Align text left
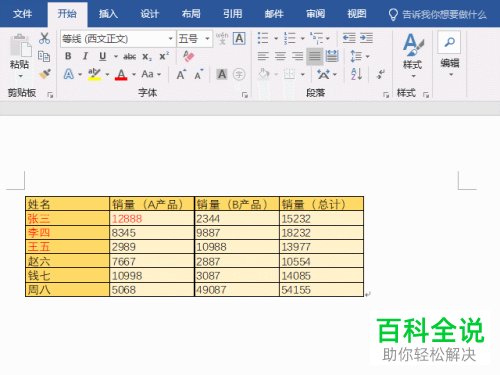Image resolution: width=500 pixels, height=375 pixels. [263, 56]
